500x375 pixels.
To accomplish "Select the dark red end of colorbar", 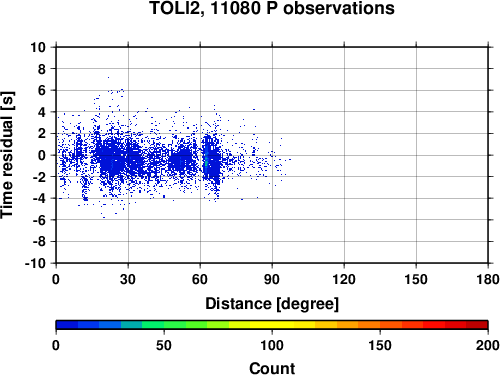I will pyautogui.click(x=477, y=325).
